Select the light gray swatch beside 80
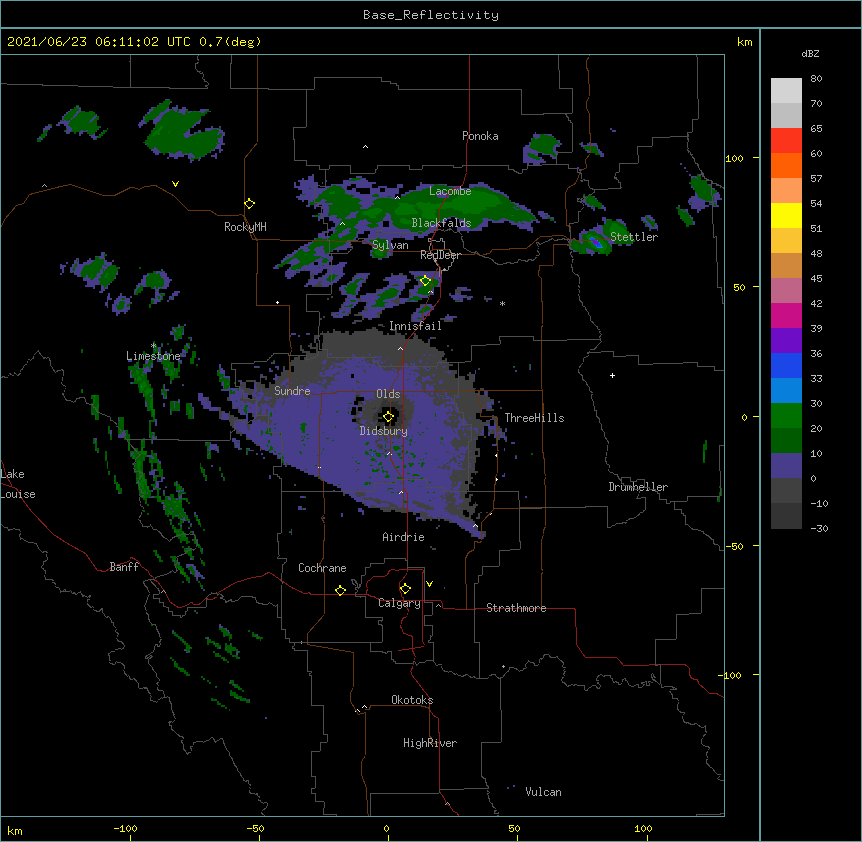This screenshot has height=842, width=862. [x=786, y=90]
